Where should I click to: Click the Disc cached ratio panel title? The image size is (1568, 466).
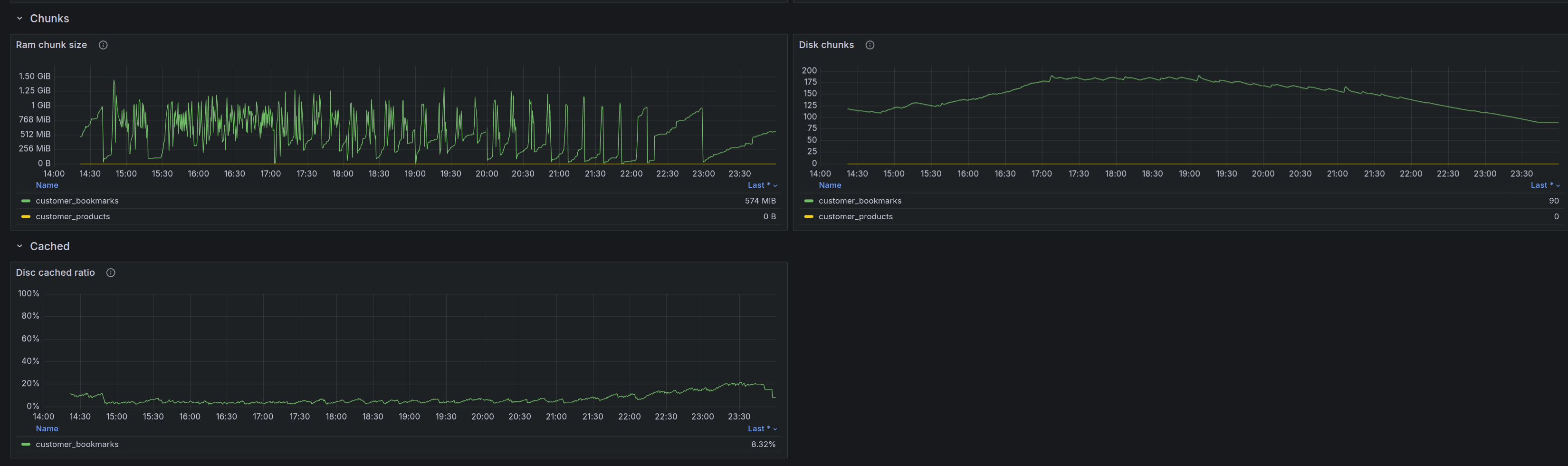tap(56, 273)
